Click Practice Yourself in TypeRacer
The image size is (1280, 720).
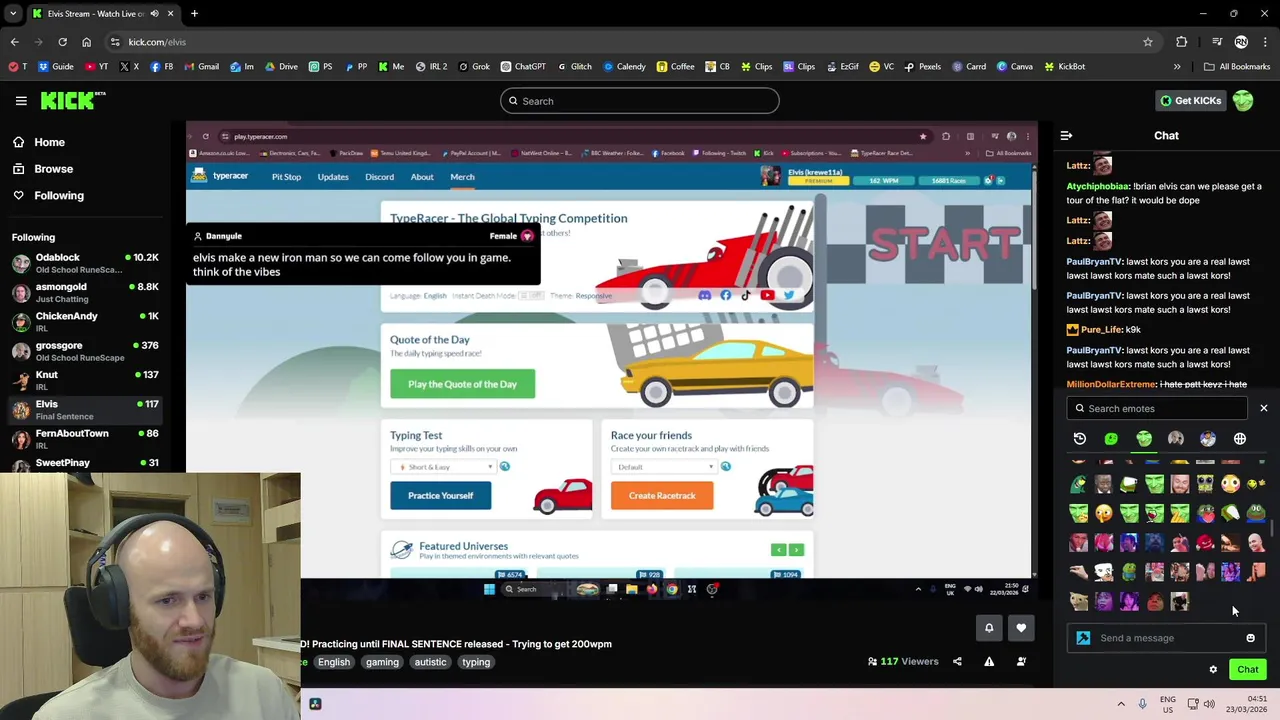point(441,496)
